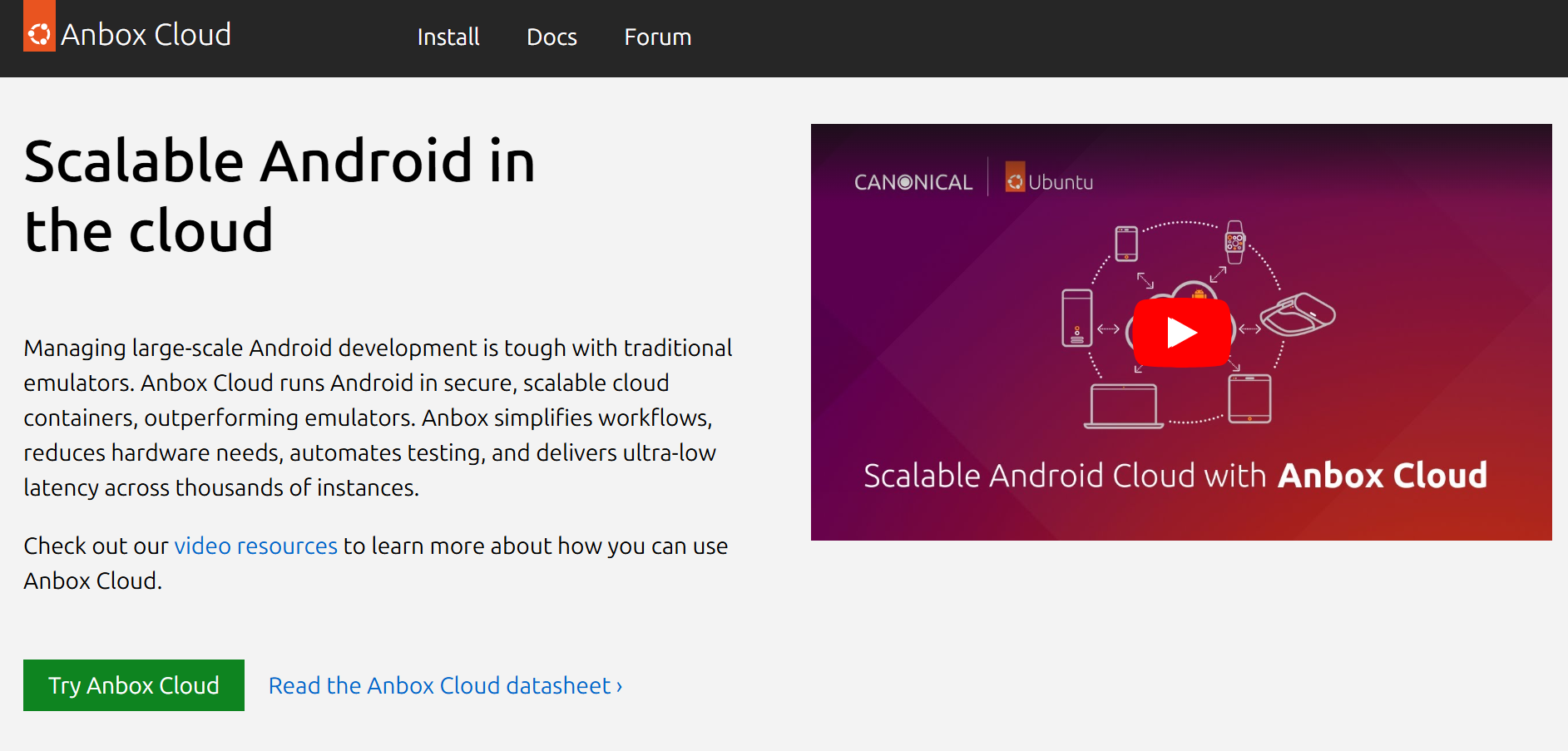The width and height of the screenshot is (1568, 751).
Task: Click the green Try Anbox Cloud button
Action: tap(134, 685)
